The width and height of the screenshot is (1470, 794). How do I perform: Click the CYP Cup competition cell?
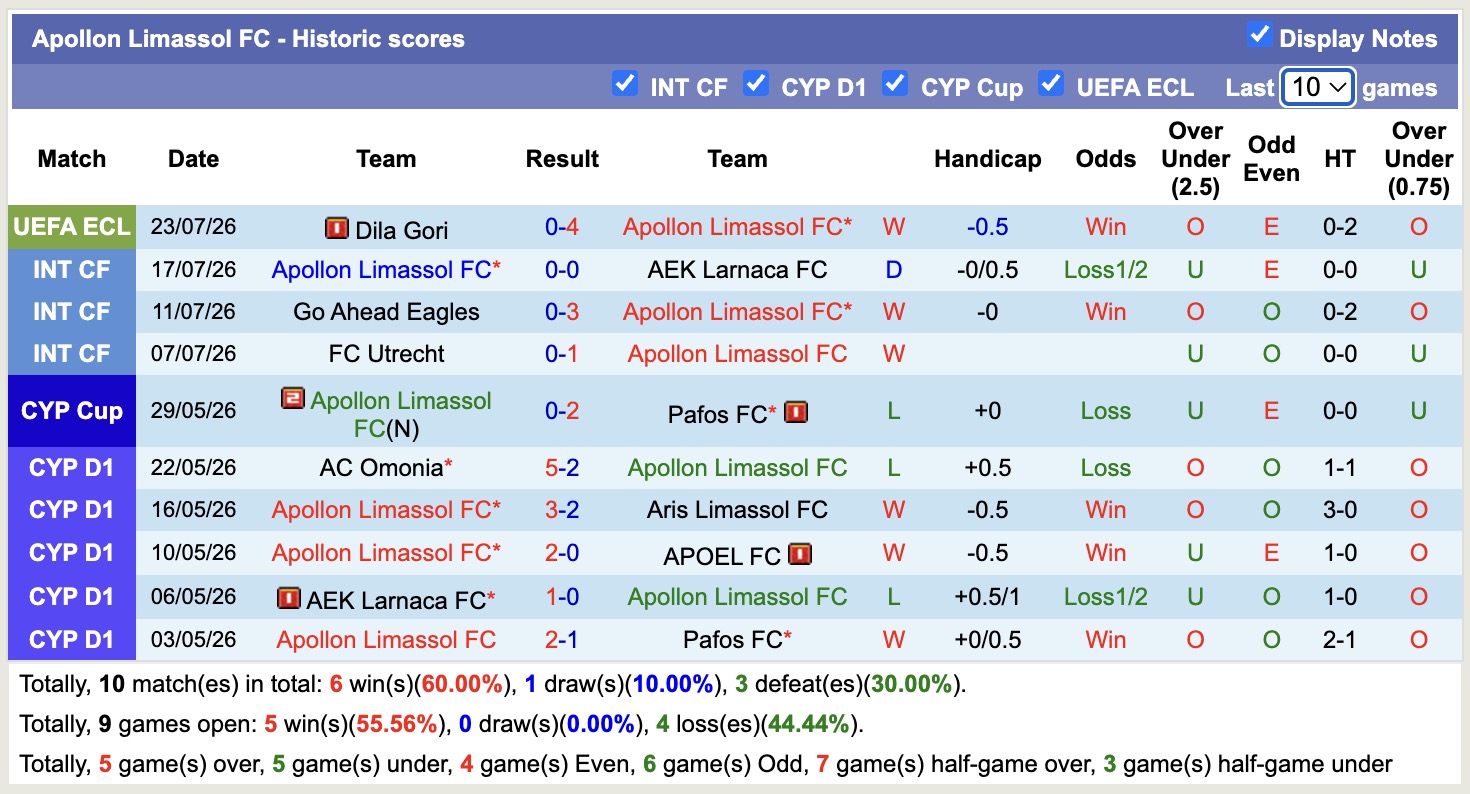coord(72,411)
